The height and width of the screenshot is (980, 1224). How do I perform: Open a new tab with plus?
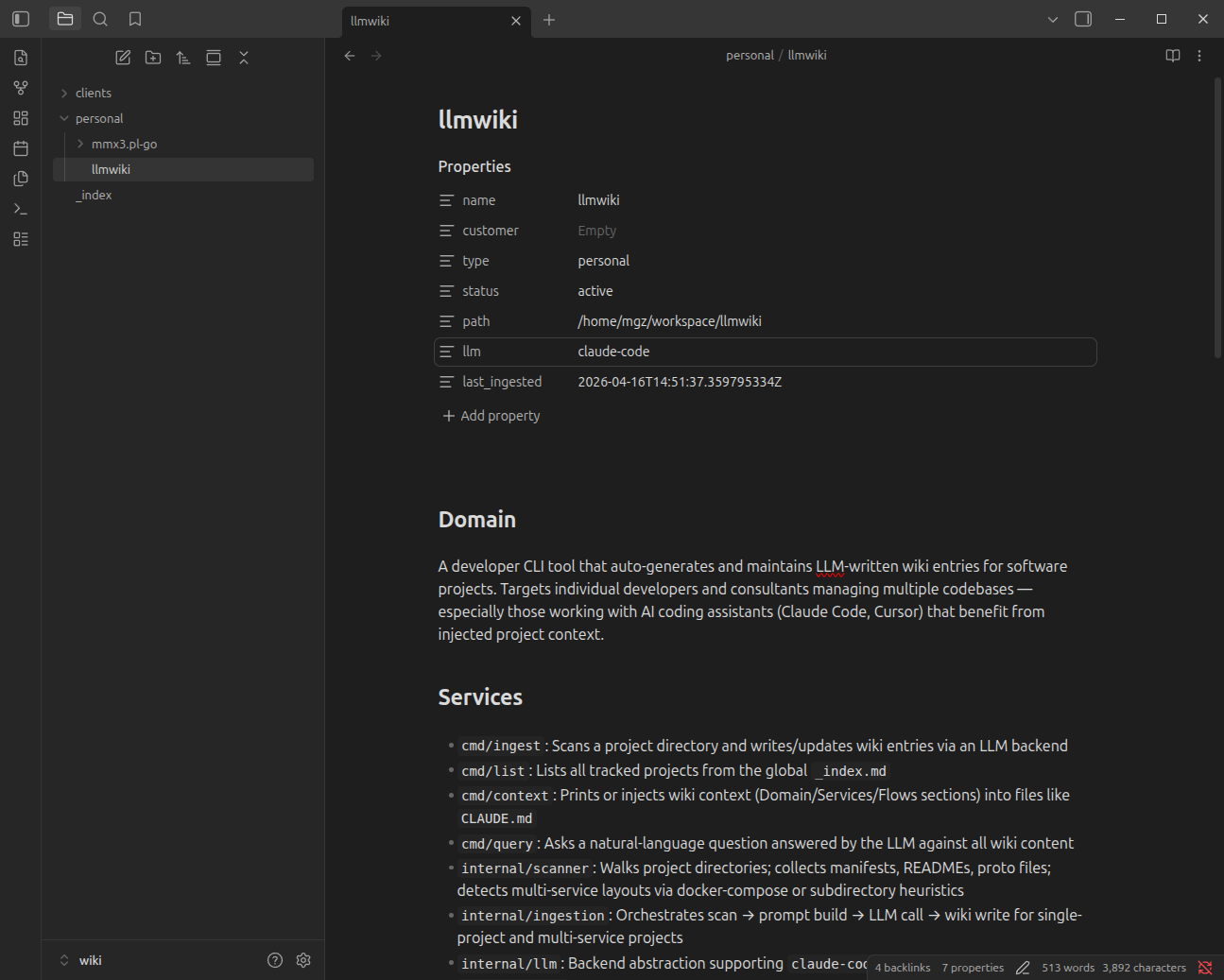549,20
